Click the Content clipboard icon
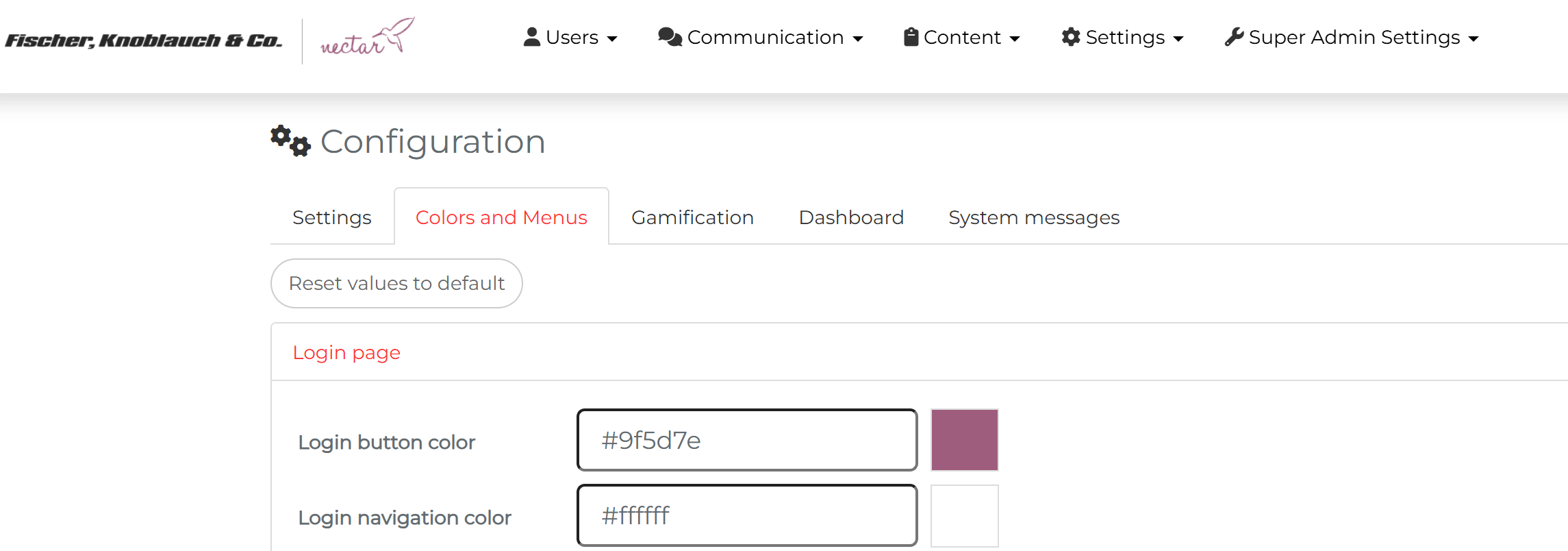The height and width of the screenshot is (551, 1568). click(x=911, y=37)
